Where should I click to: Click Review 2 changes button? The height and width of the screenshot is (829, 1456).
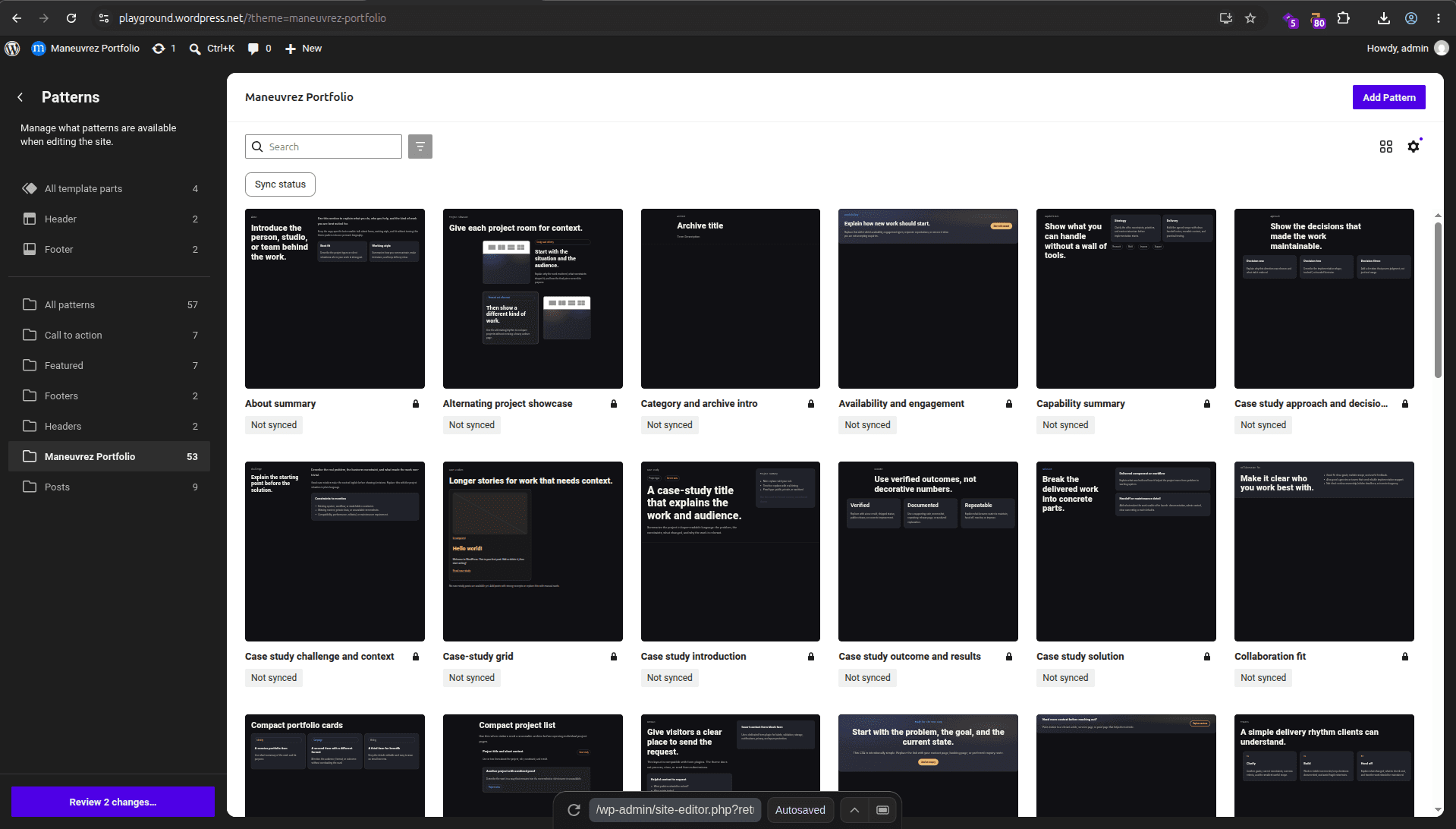tap(113, 802)
